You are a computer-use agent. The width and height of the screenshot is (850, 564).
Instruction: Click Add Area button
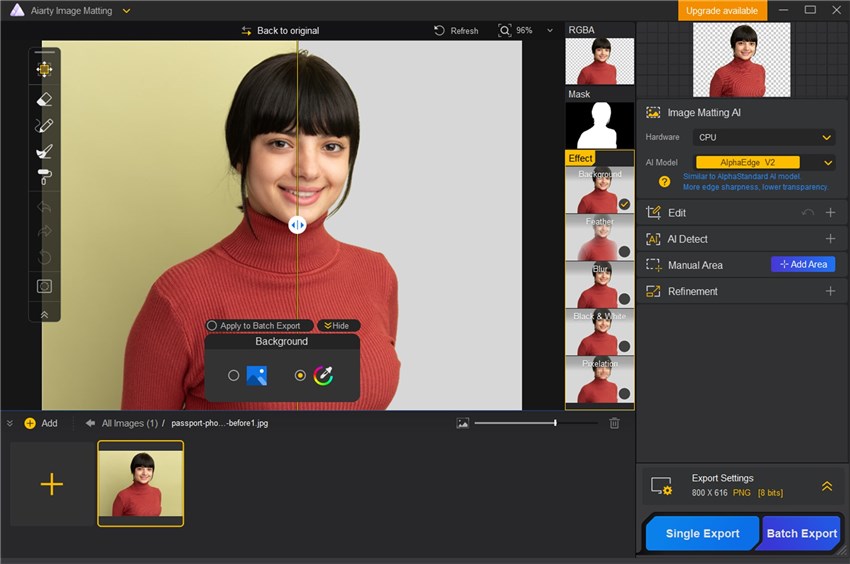point(803,264)
